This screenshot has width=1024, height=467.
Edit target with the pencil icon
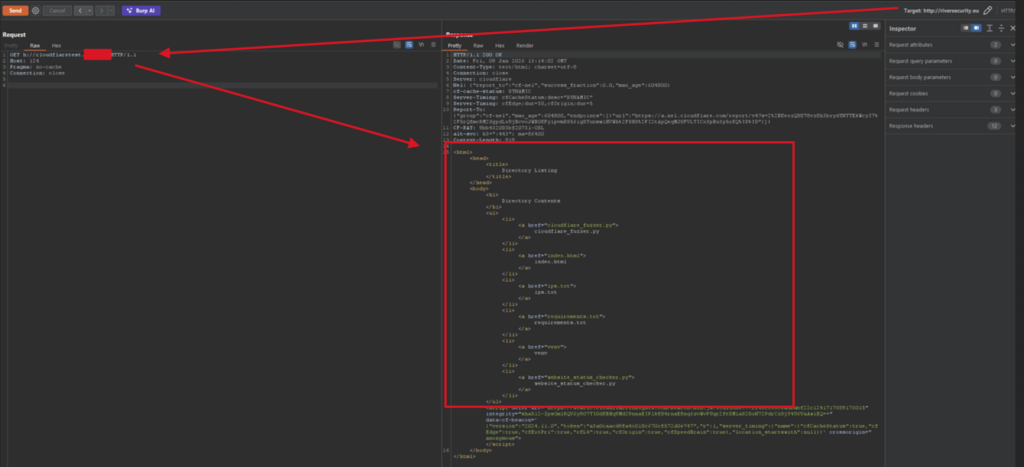(987, 10)
